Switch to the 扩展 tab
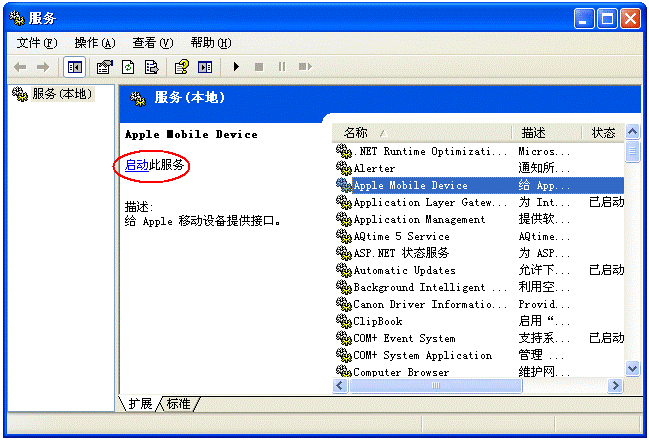 [x=140, y=403]
